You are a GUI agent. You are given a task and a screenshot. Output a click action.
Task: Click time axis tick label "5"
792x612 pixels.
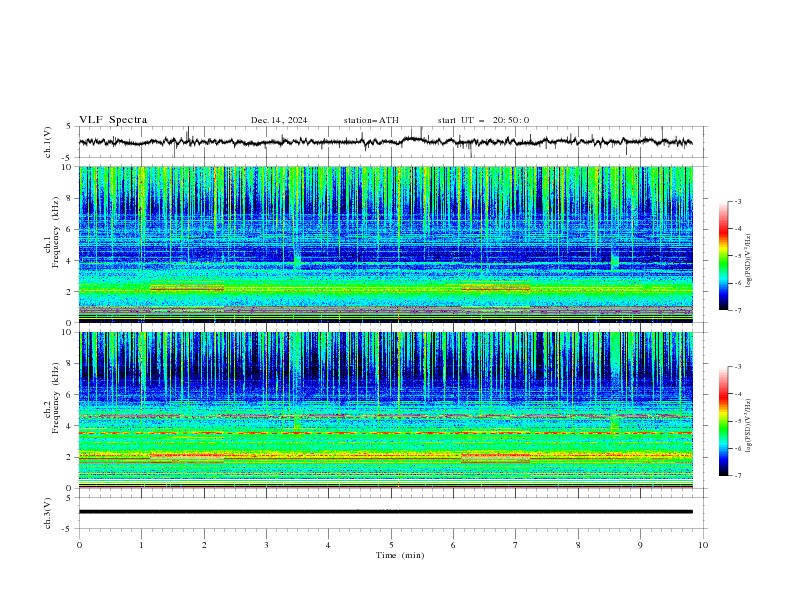click(391, 545)
